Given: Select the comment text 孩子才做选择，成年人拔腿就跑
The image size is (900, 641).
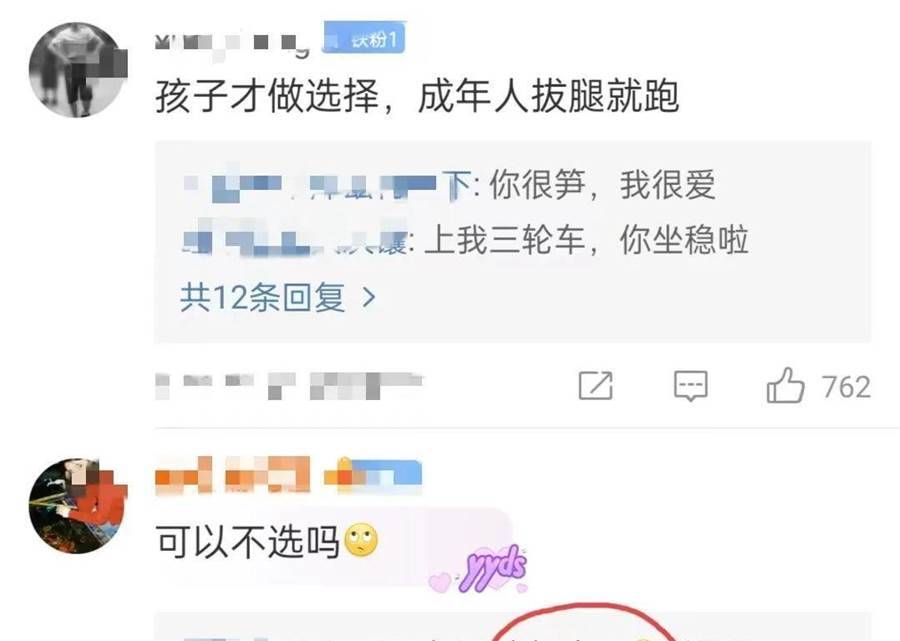Looking at the screenshot, I should click(x=417, y=96).
